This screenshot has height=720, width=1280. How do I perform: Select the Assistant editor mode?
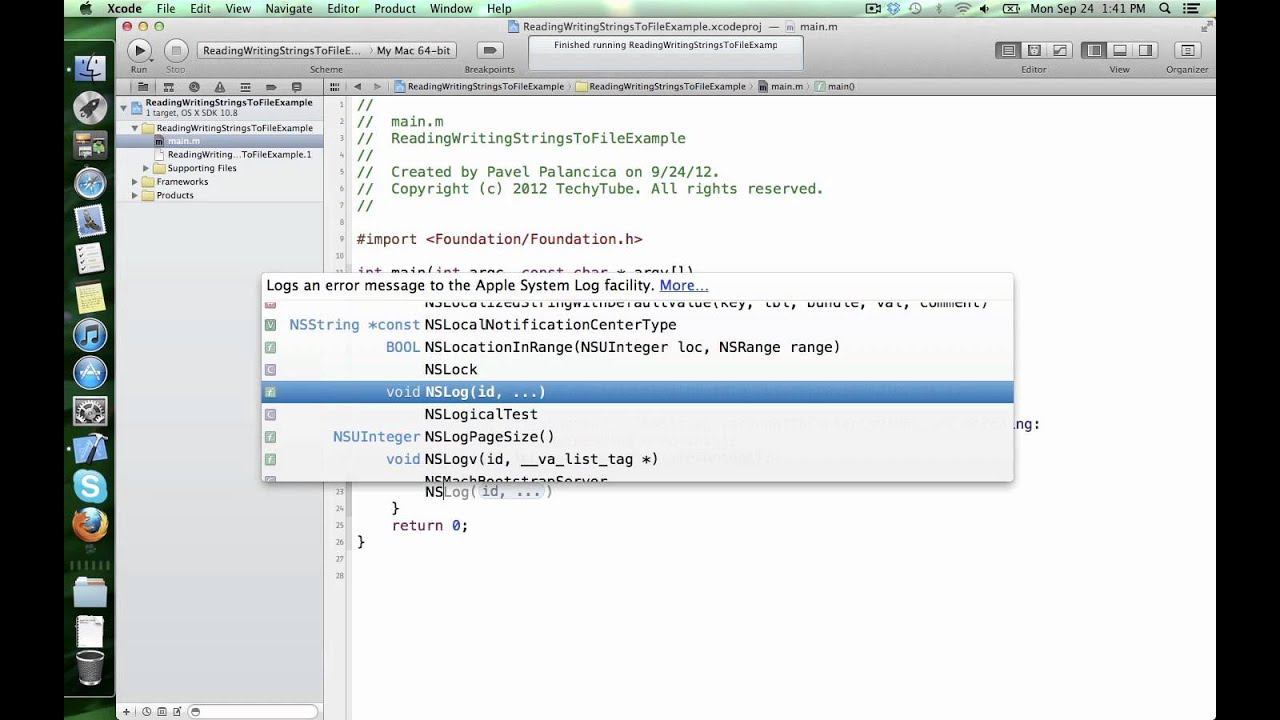[x=1034, y=50]
